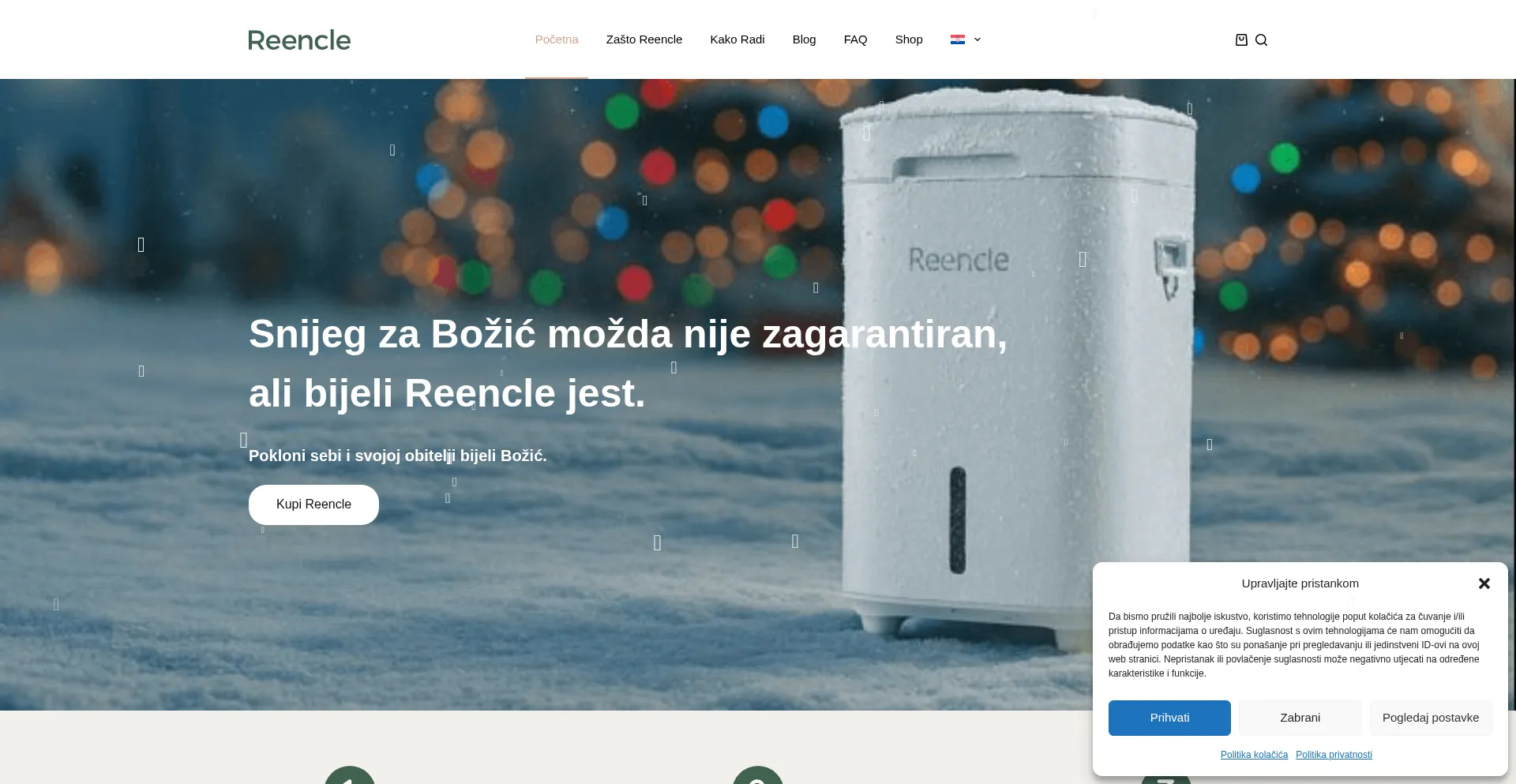The width and height of the screenshot is (1516, 784).
Task: Open the Politika privatnosti link
Action: tap(1334, 755)
